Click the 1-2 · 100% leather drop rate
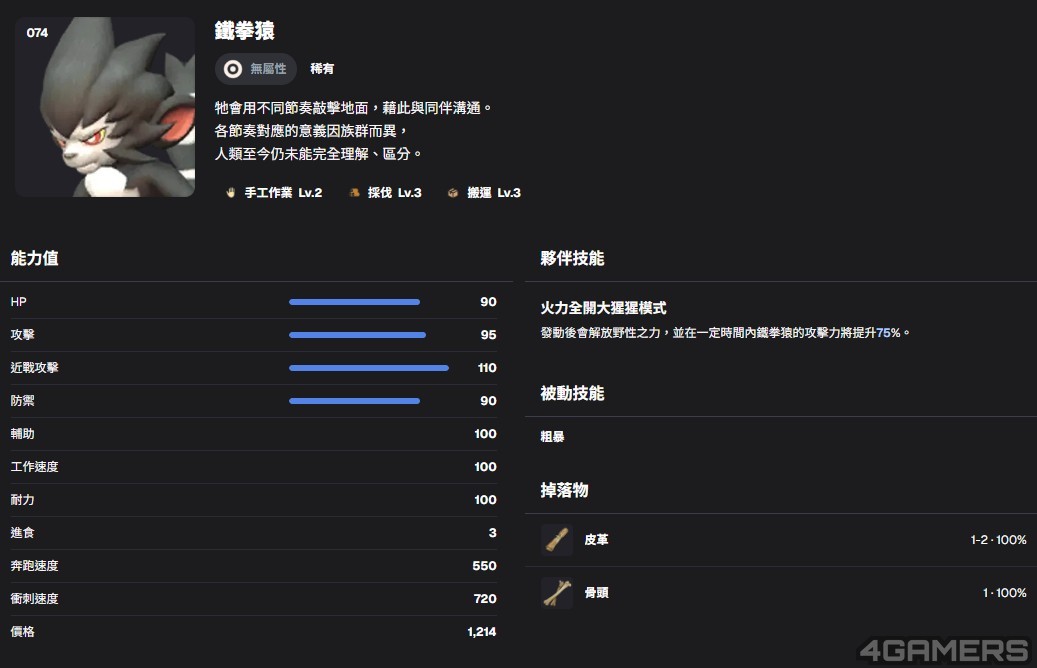The width and height of the screenshot is (1037, 668). (x=999, y=540)
